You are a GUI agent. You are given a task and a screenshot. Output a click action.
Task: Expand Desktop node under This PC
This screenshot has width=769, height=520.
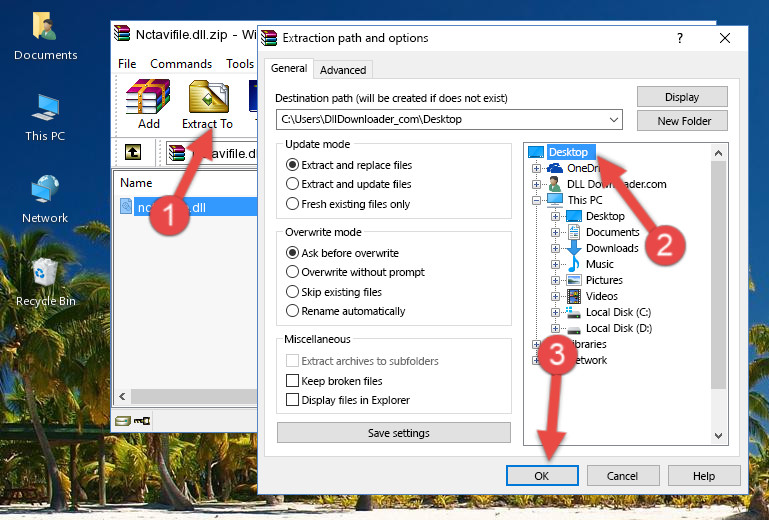[555, 216]
